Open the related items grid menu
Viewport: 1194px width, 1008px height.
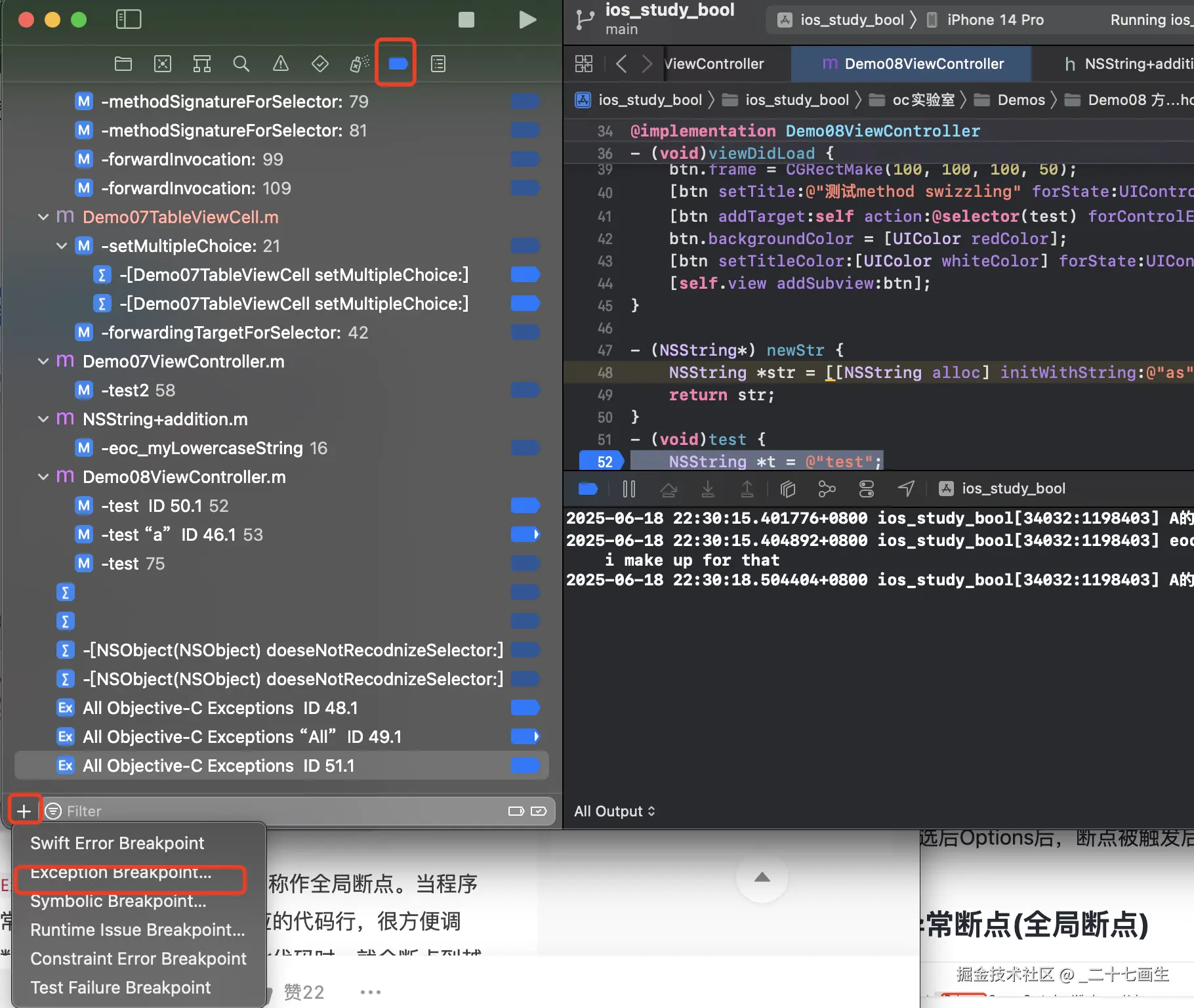click(x=584, y=64)
